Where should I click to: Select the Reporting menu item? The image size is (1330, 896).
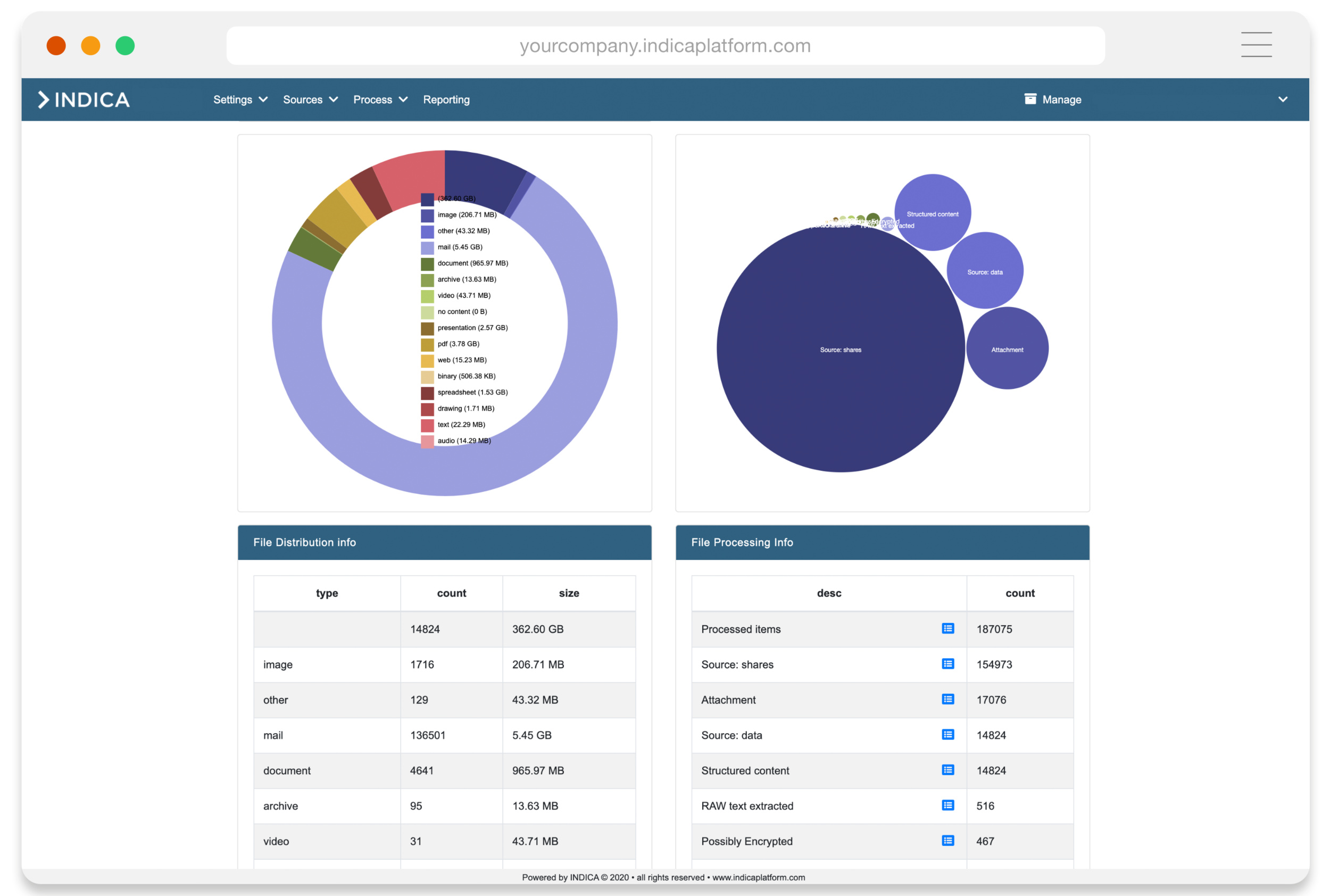pos(446,99)
